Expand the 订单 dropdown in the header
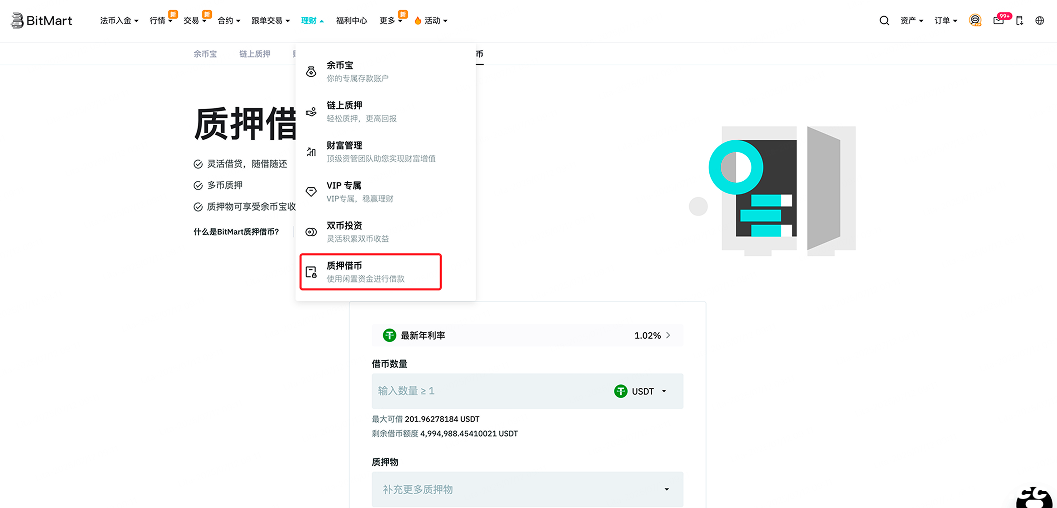This screenshot has width=1057, height=508. (x=945, y=20)
